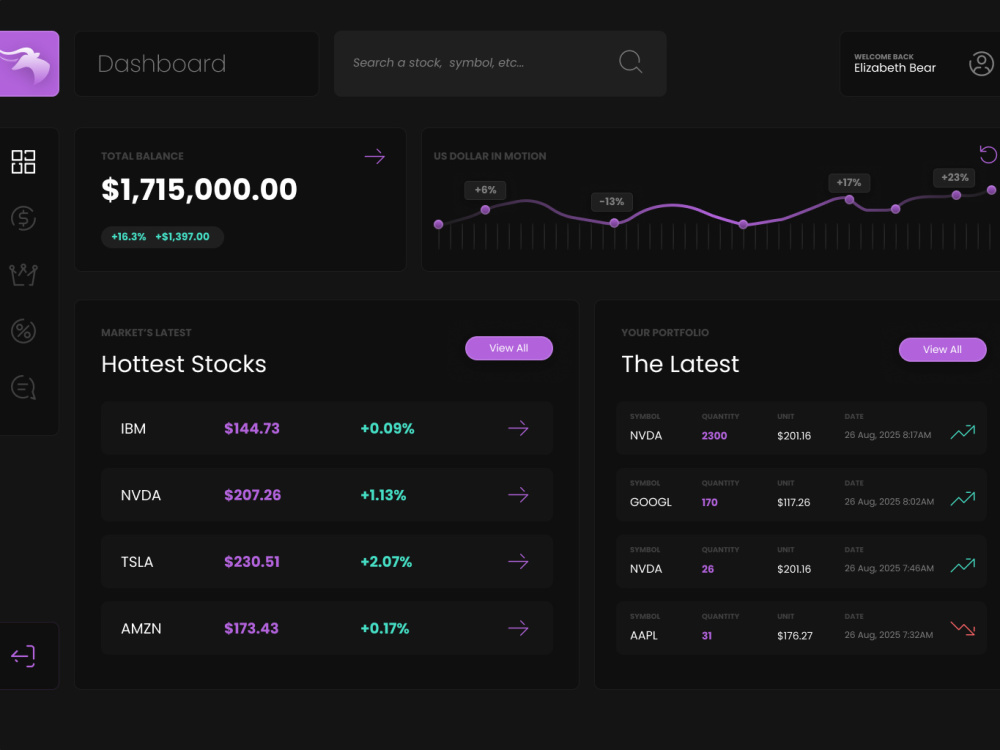Click the 26 Aug, 2025 8:17AM date
The image size is (1000, 750).
click(888, 435)
